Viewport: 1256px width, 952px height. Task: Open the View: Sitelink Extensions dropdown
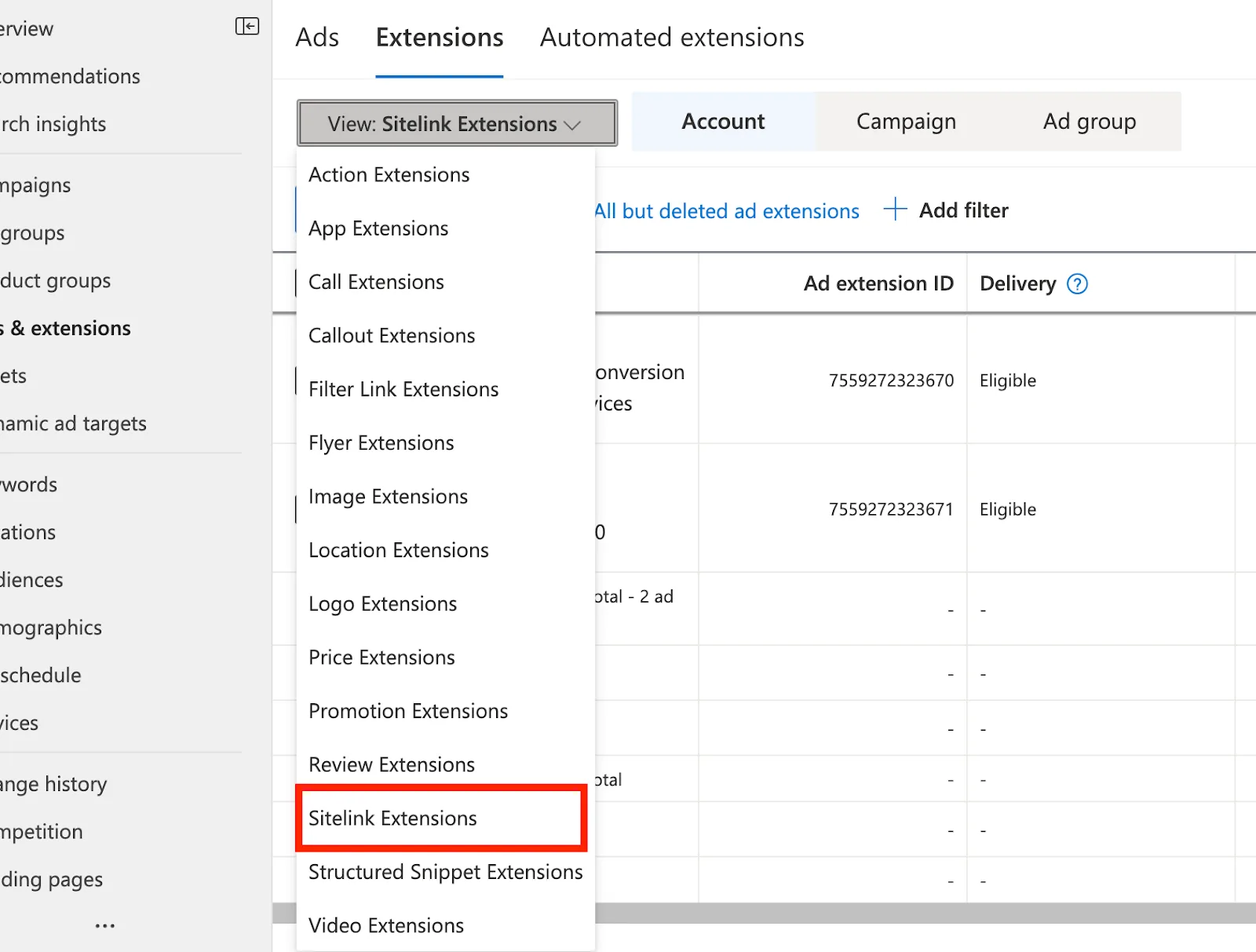457,123
